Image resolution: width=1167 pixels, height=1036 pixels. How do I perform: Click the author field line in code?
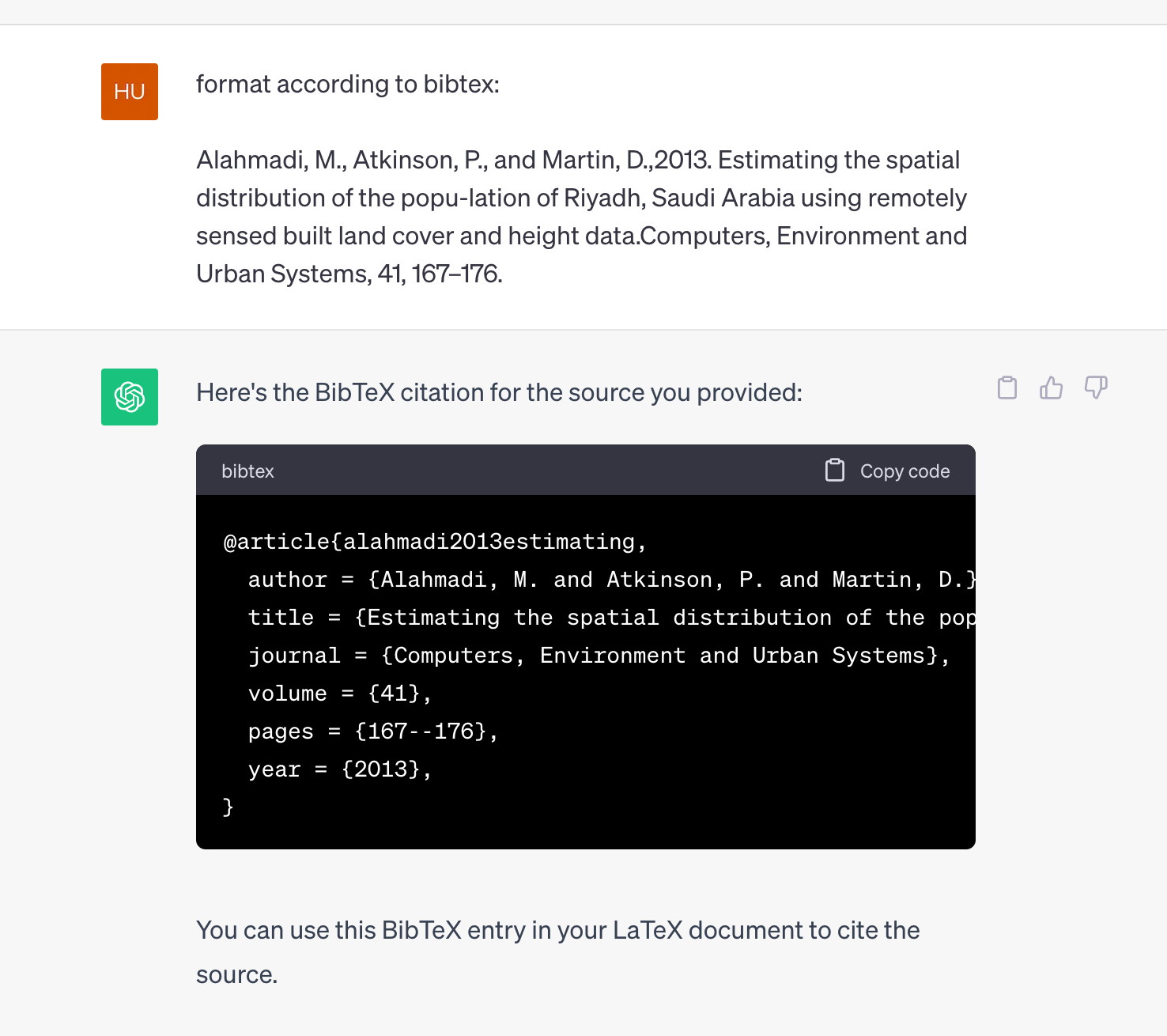point(612,580)
